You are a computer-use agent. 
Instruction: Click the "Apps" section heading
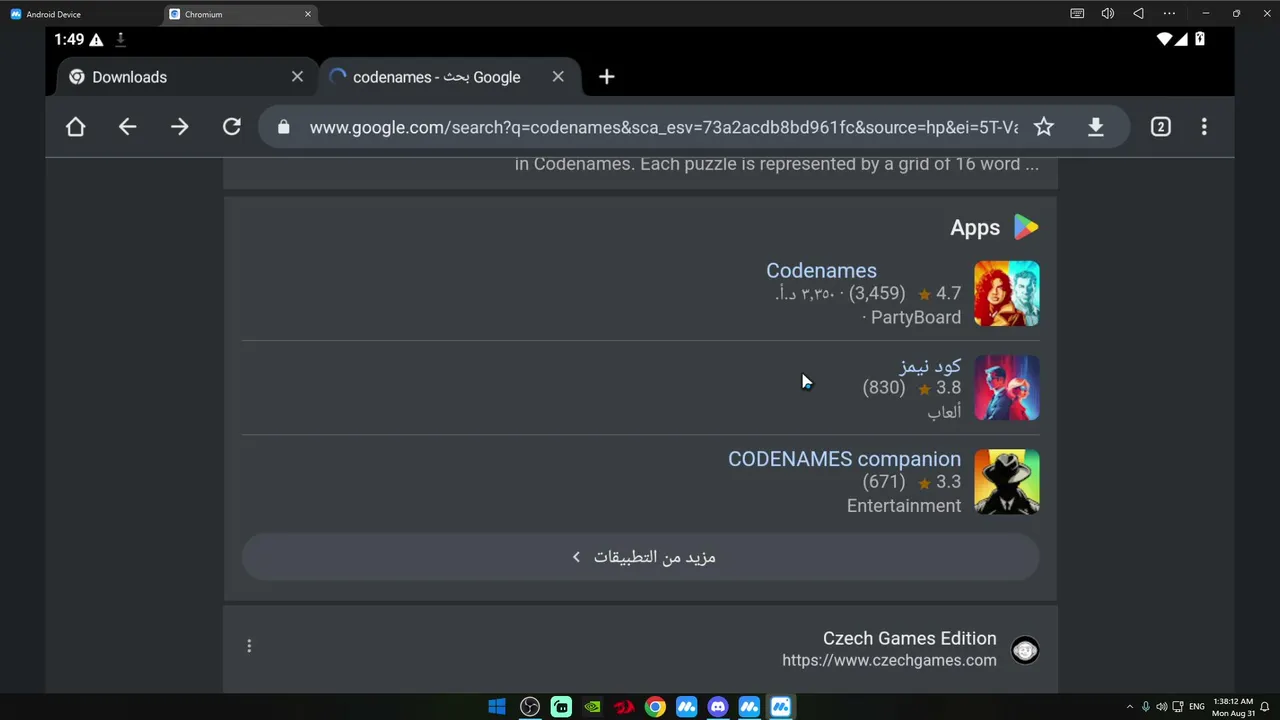point(975,228)
